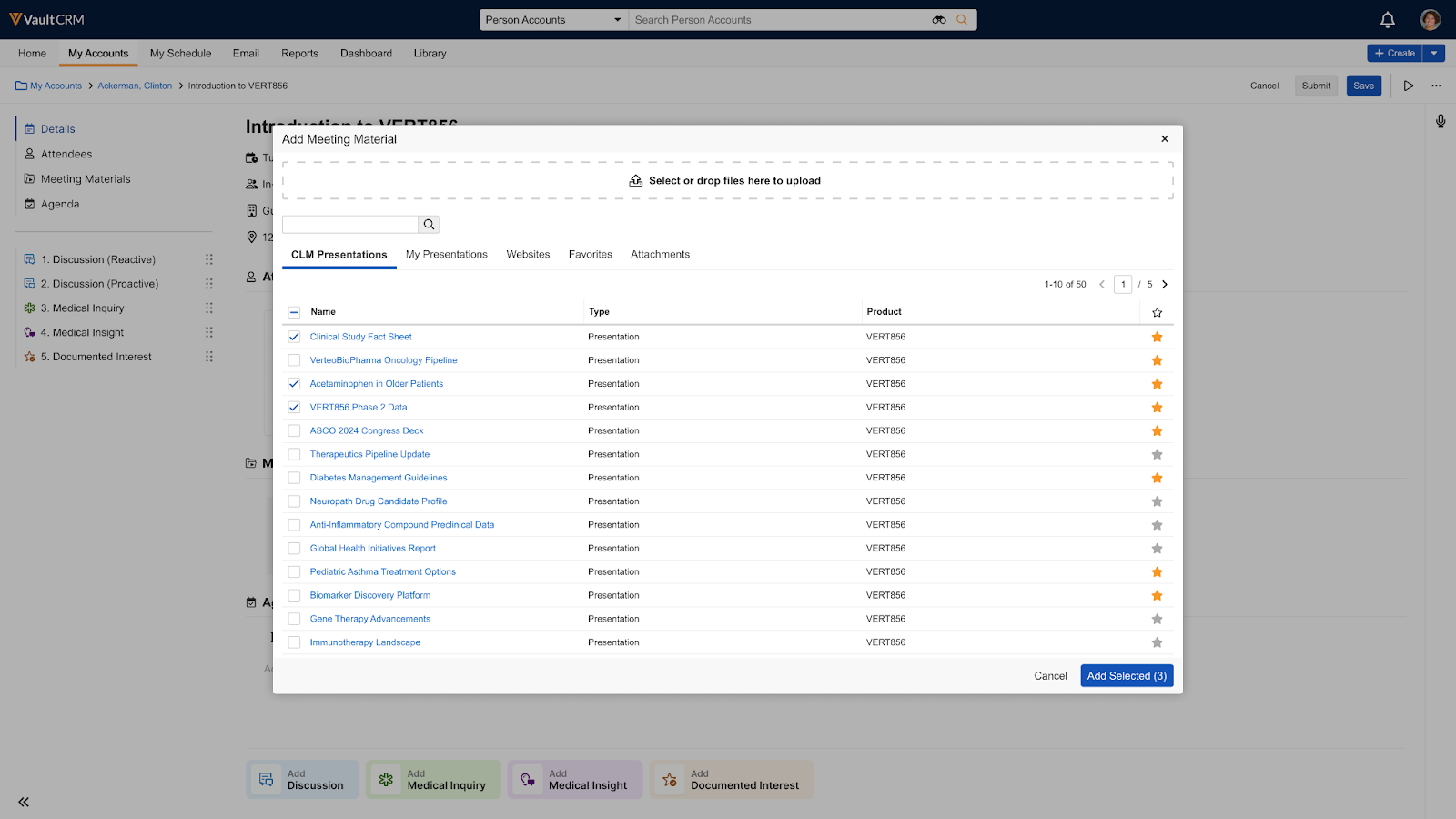Screen dimensions: 1456x819
Task: Click the binoculars advanced search icon
Action: (x=938, y=20)
